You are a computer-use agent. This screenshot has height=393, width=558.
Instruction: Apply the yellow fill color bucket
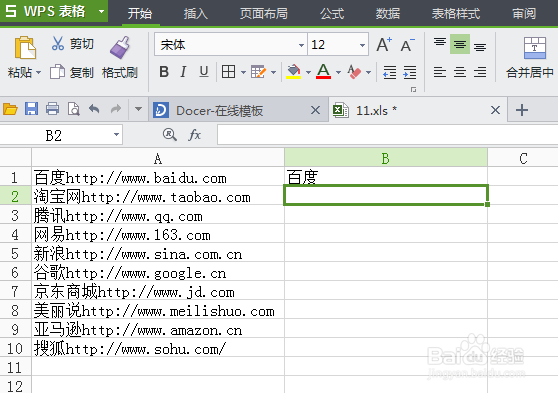point(294,72)
